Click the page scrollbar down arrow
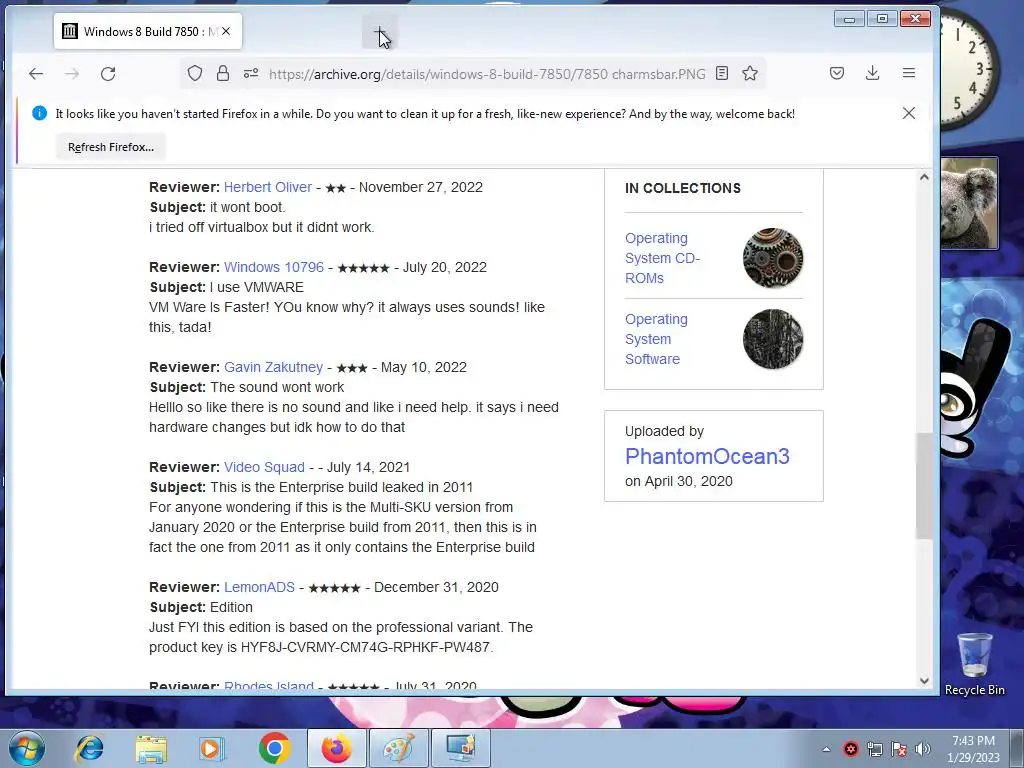 [923, 680]
